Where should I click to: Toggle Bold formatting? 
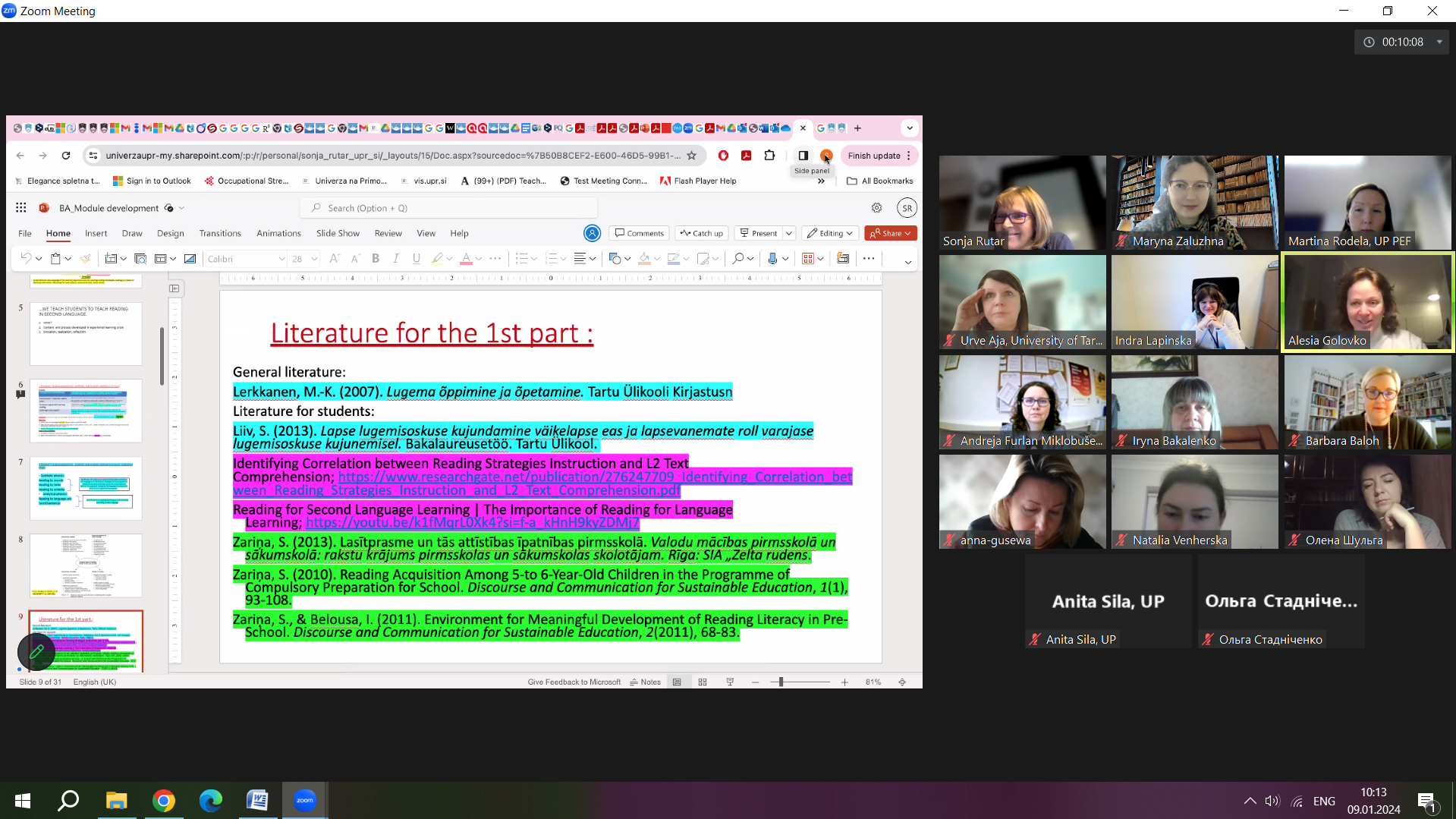point(376,259)
